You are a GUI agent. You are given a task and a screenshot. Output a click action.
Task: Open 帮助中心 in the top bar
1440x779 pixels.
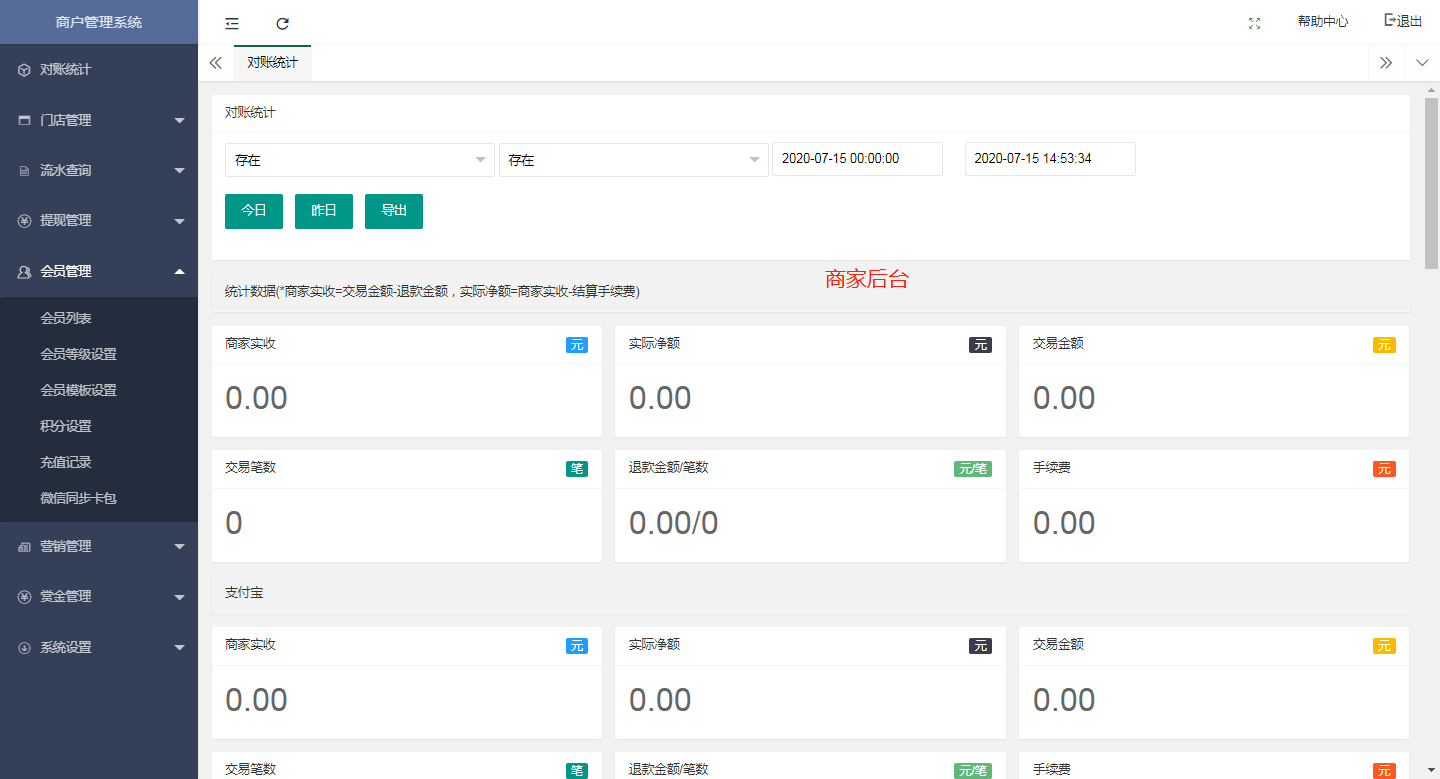[1323, 22]
